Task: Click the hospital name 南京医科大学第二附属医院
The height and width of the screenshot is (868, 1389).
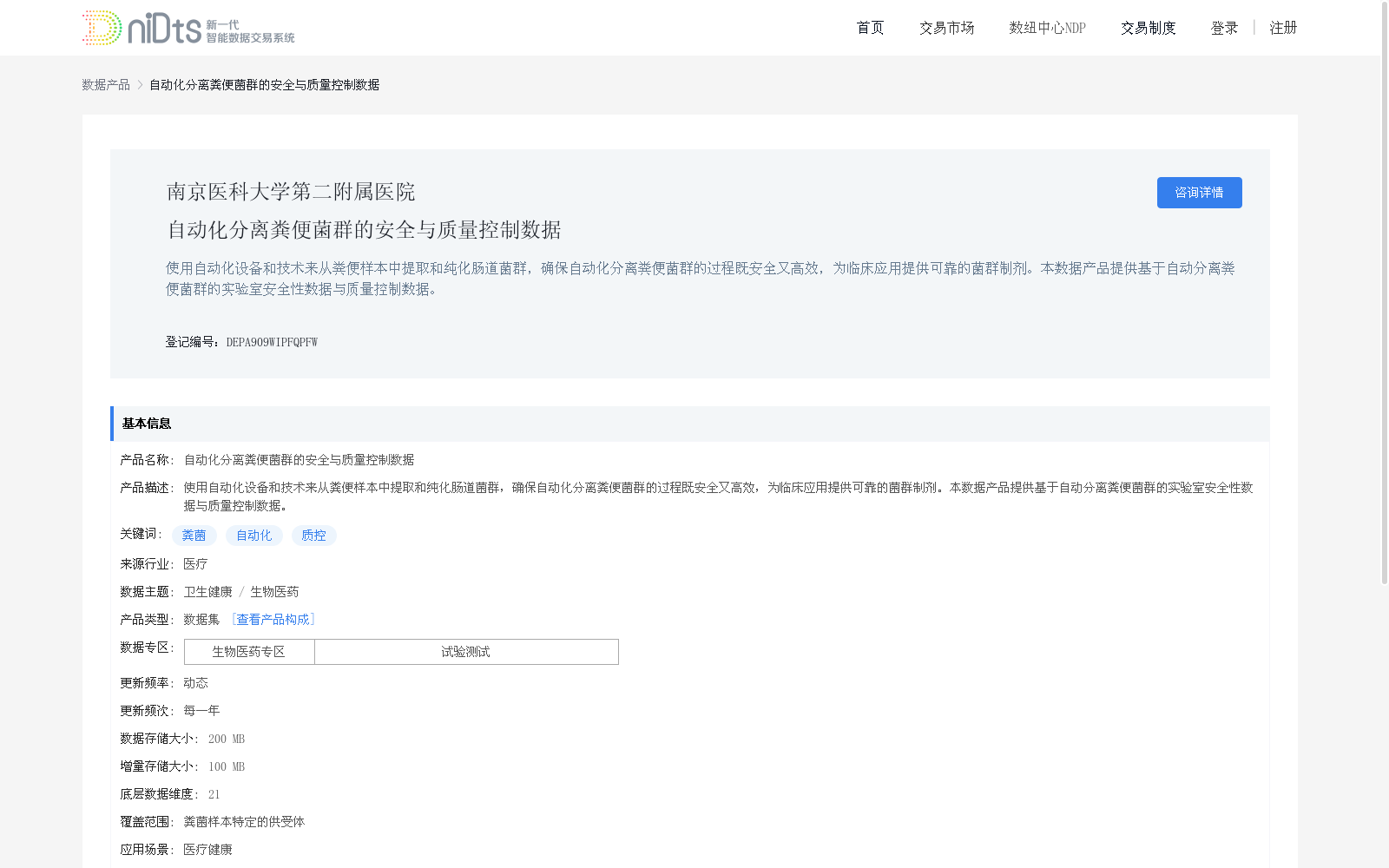Action: 291,192
